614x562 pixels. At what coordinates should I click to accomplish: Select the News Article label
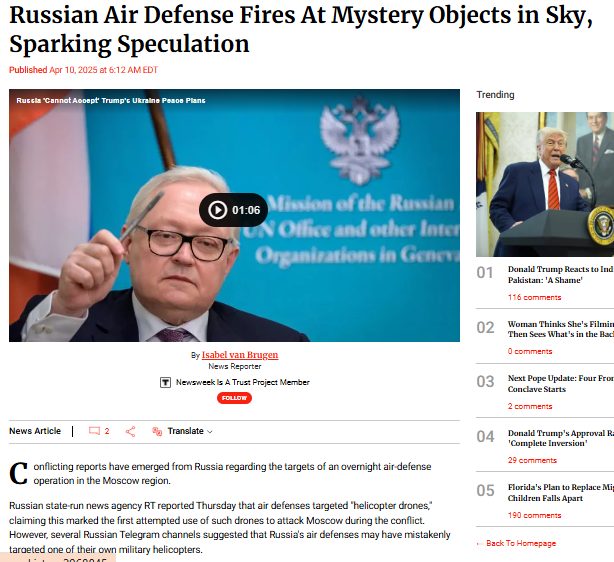coord(35,431)
